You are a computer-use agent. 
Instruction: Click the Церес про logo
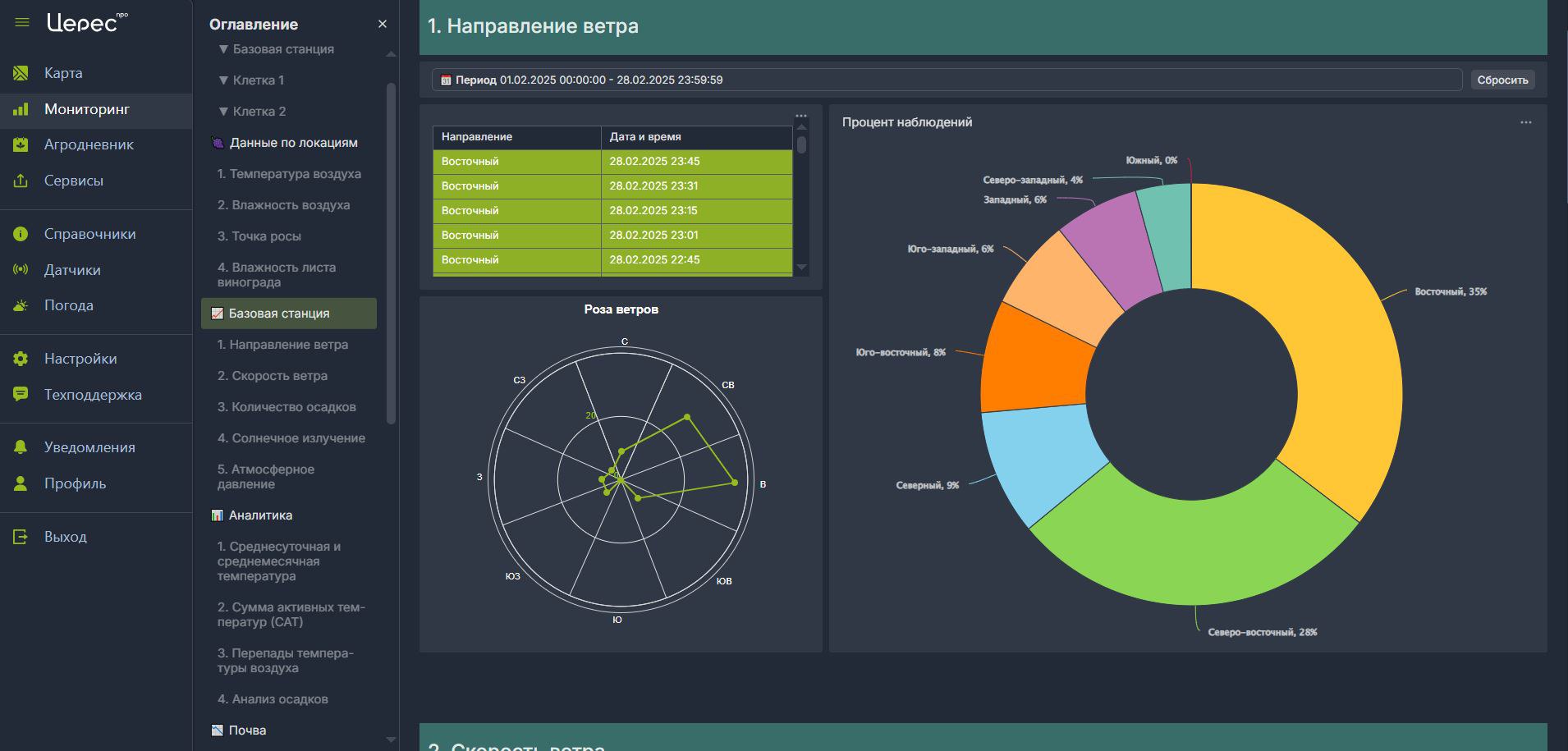(87, 22)
